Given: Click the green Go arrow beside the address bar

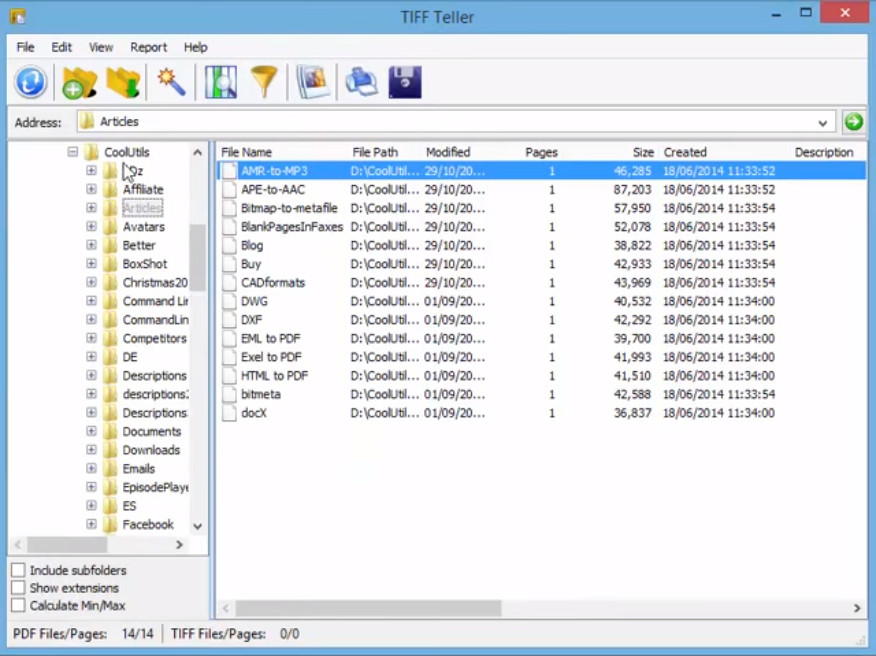Looking at the screenshot, I should [854, 121].
